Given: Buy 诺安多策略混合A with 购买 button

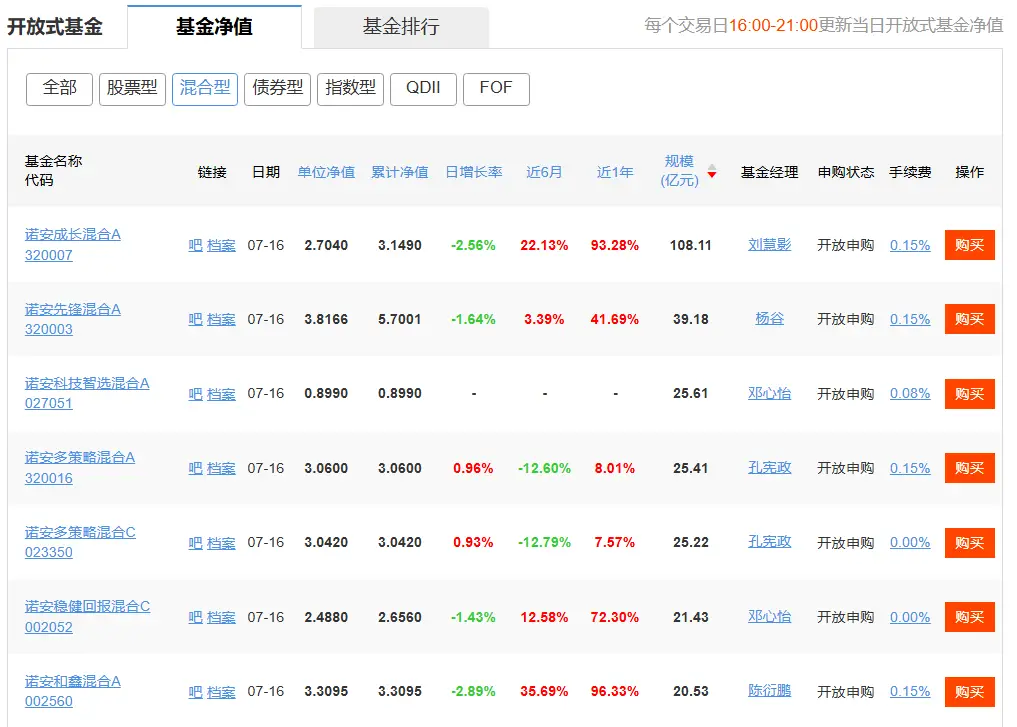Looking at the screenshot, I should [x=970, y=468].
